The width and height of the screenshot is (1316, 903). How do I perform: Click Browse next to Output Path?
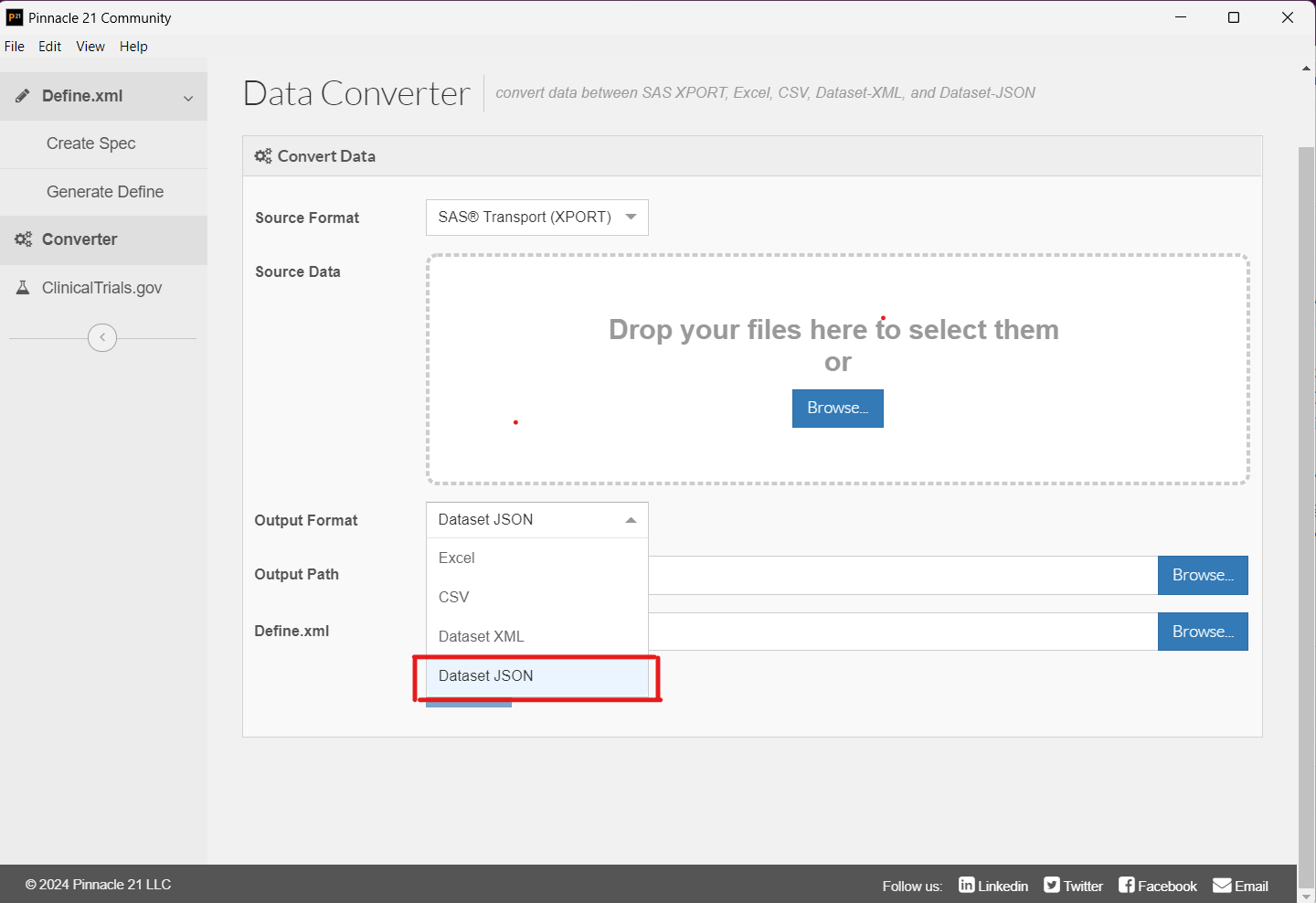coord(1203,575)
